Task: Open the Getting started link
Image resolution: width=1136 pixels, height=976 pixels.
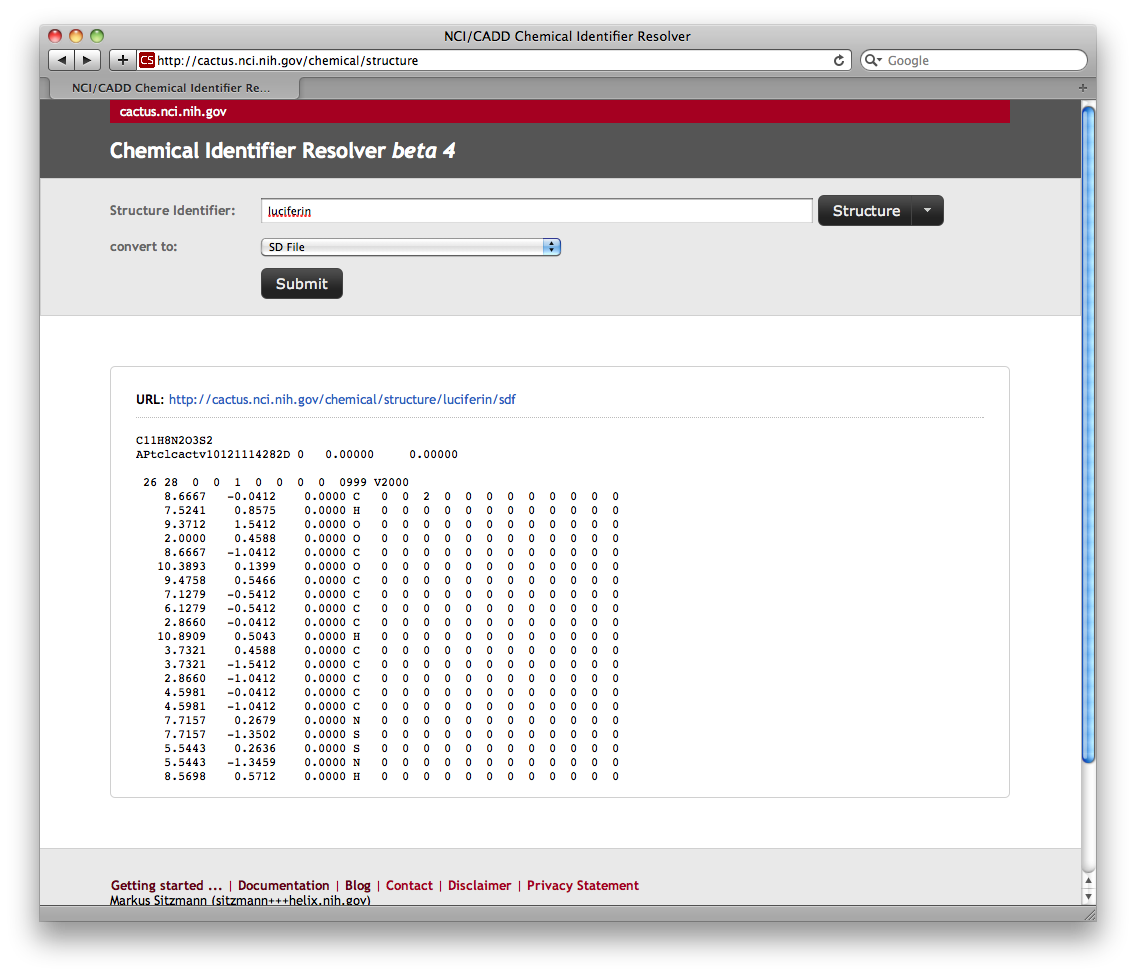Action: click(167, 885)
